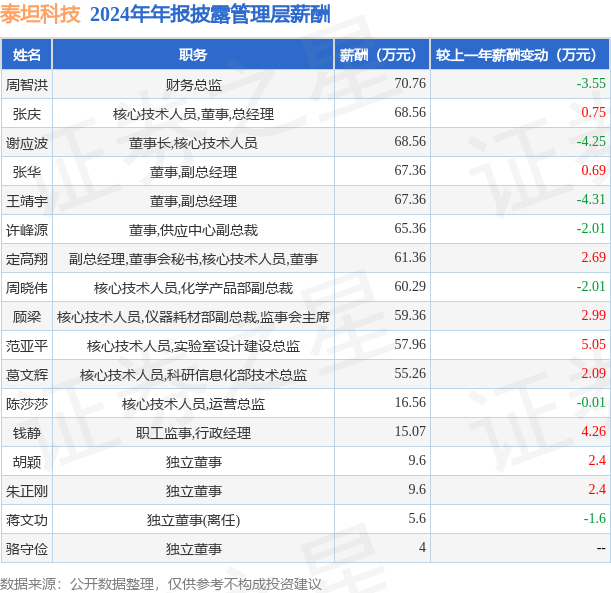Click 顾梁's job title cell

(x=193, y=317)
